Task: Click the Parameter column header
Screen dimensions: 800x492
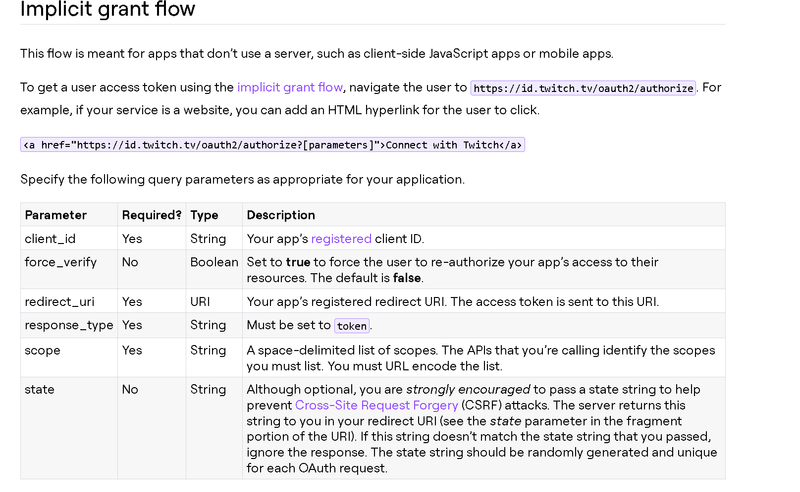Action: [56, 215]
